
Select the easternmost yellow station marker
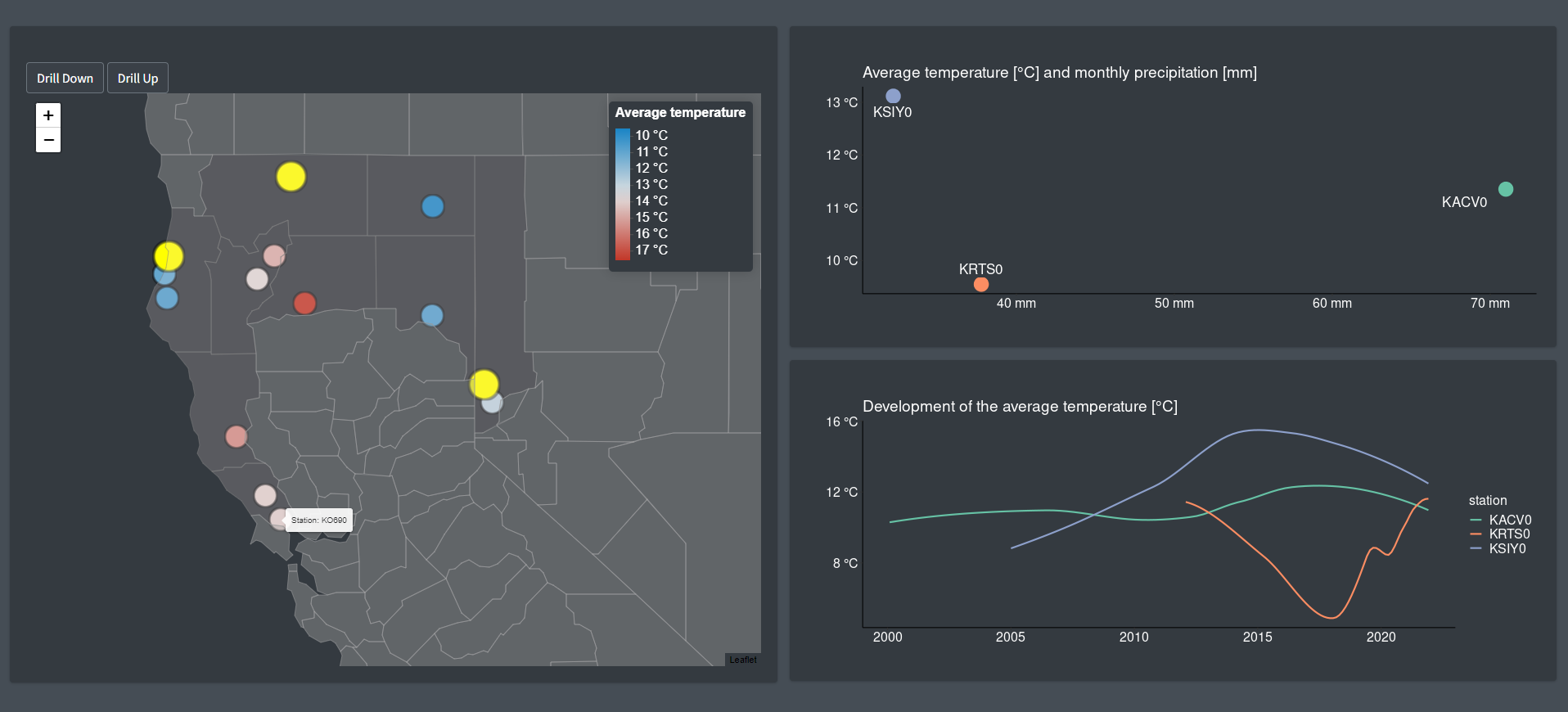tap(484, 384)
